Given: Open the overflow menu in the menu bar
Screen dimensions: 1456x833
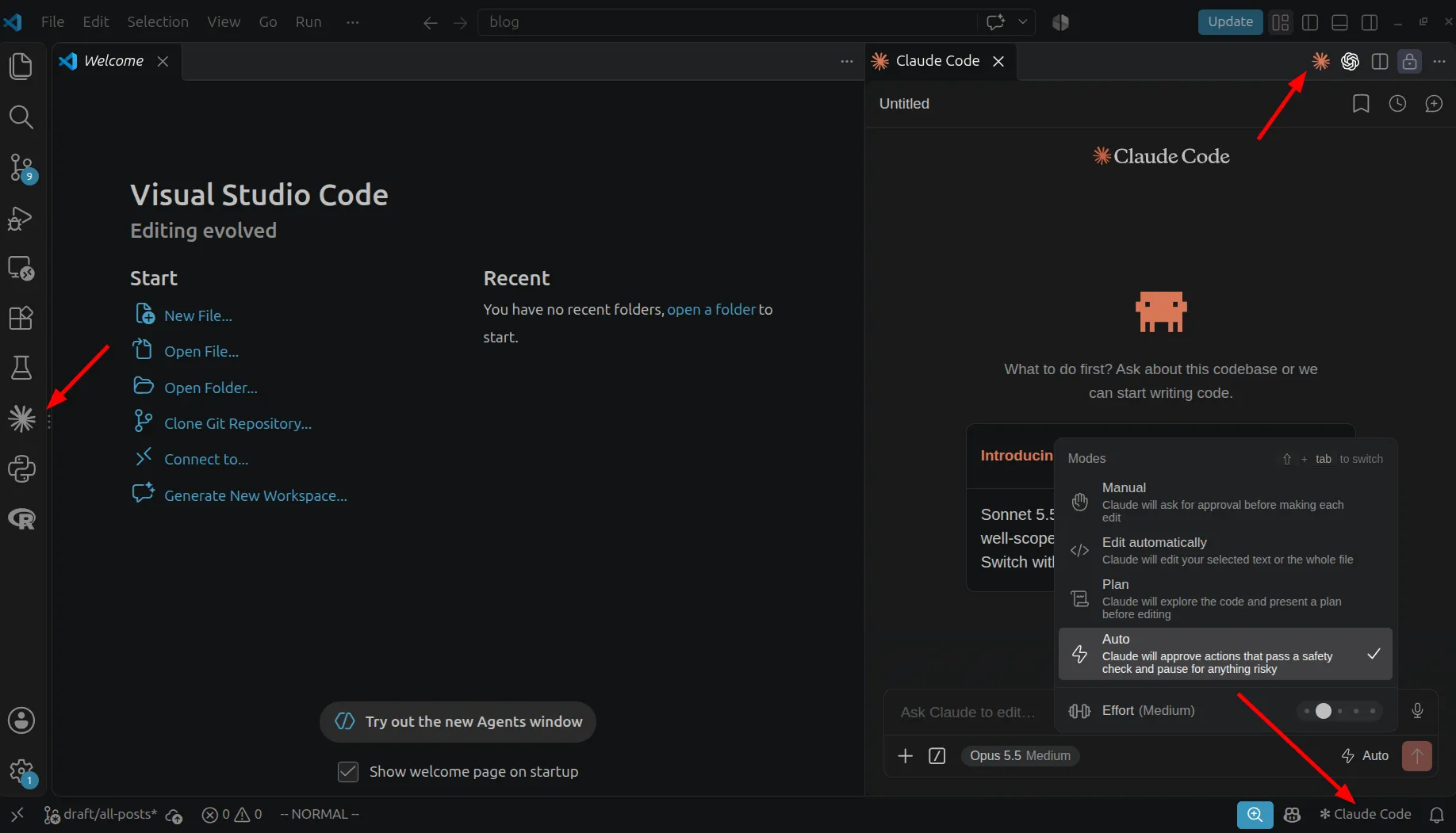Looking at the screenshot, I should [353, 22].
